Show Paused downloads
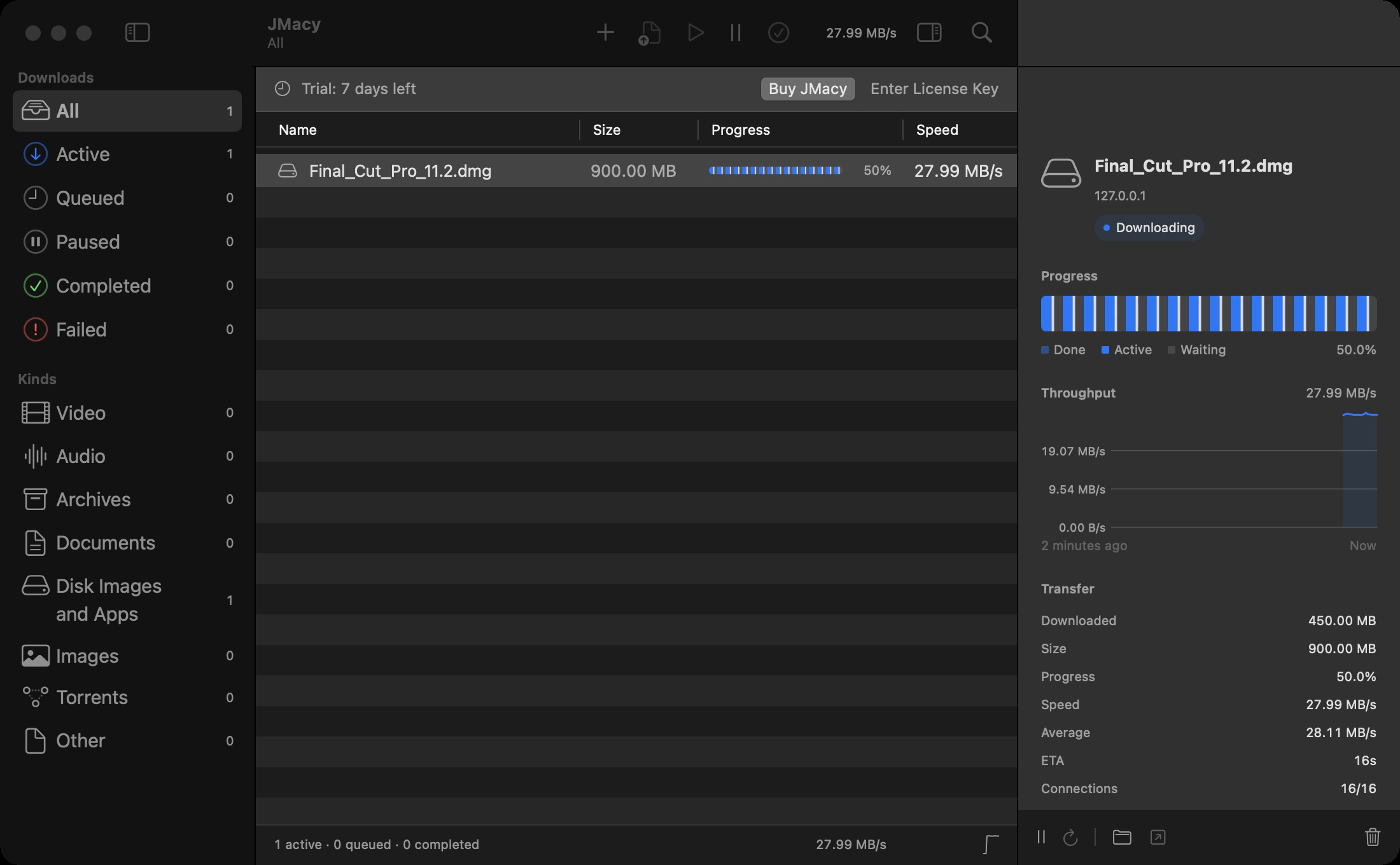The width and height of the screenshot is (1400, 865). point(127,242)
